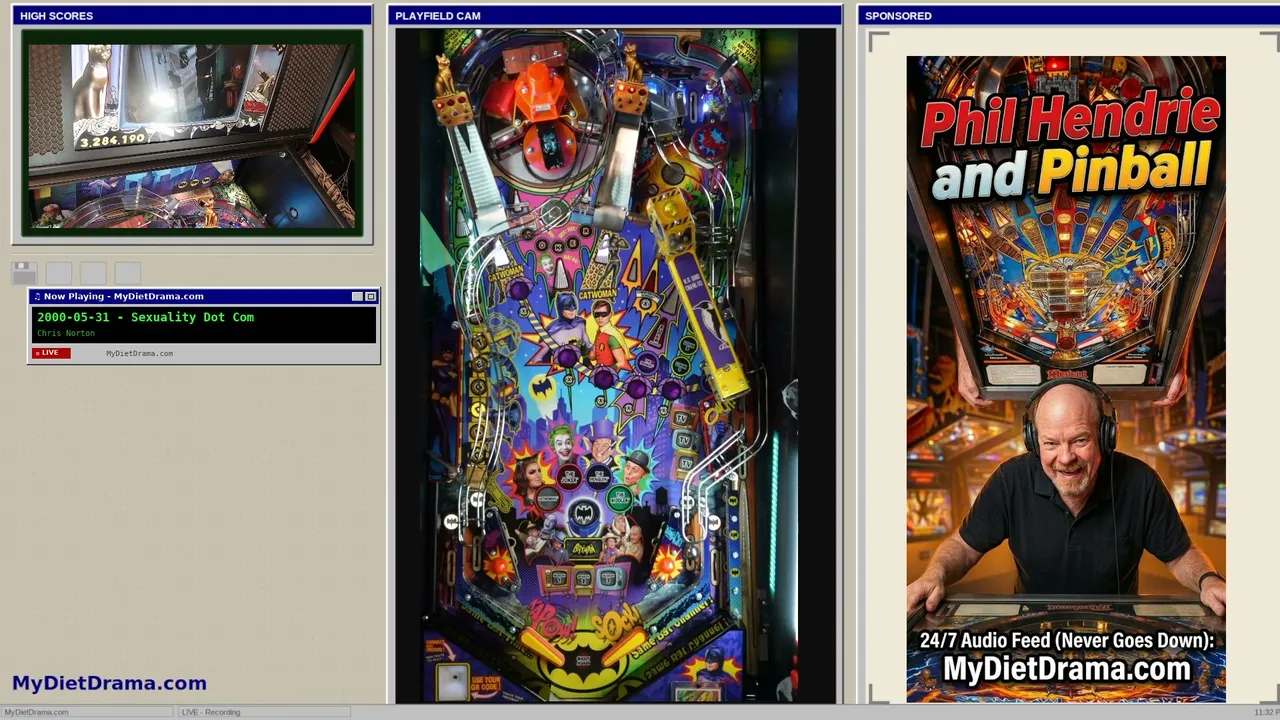The height and width of the screenshot is (720, 1280).
Task: Maximize the Now Playing window
Action: [x=371, y=296]
